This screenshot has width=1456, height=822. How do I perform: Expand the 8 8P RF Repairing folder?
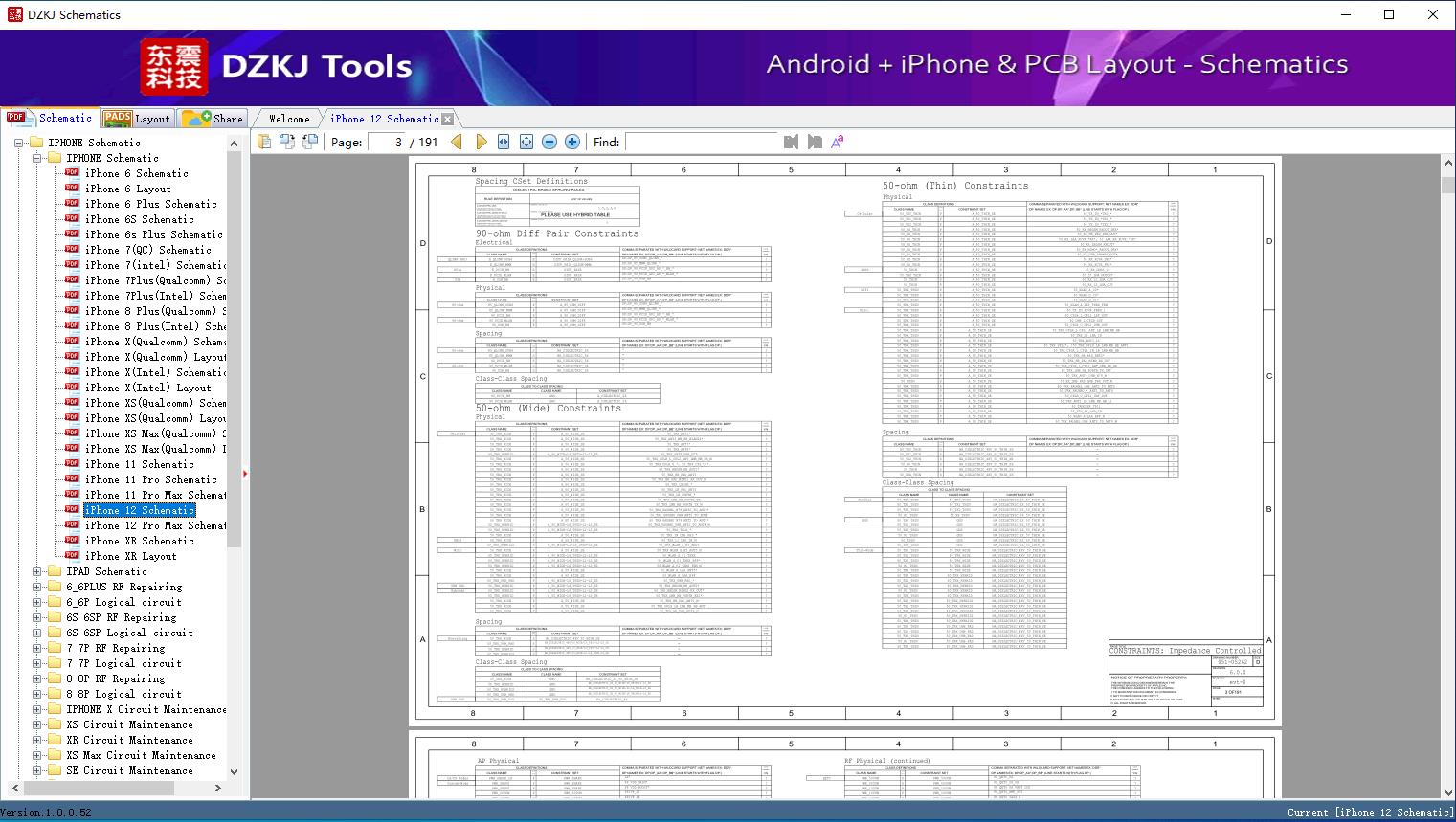tap(36, 678)
